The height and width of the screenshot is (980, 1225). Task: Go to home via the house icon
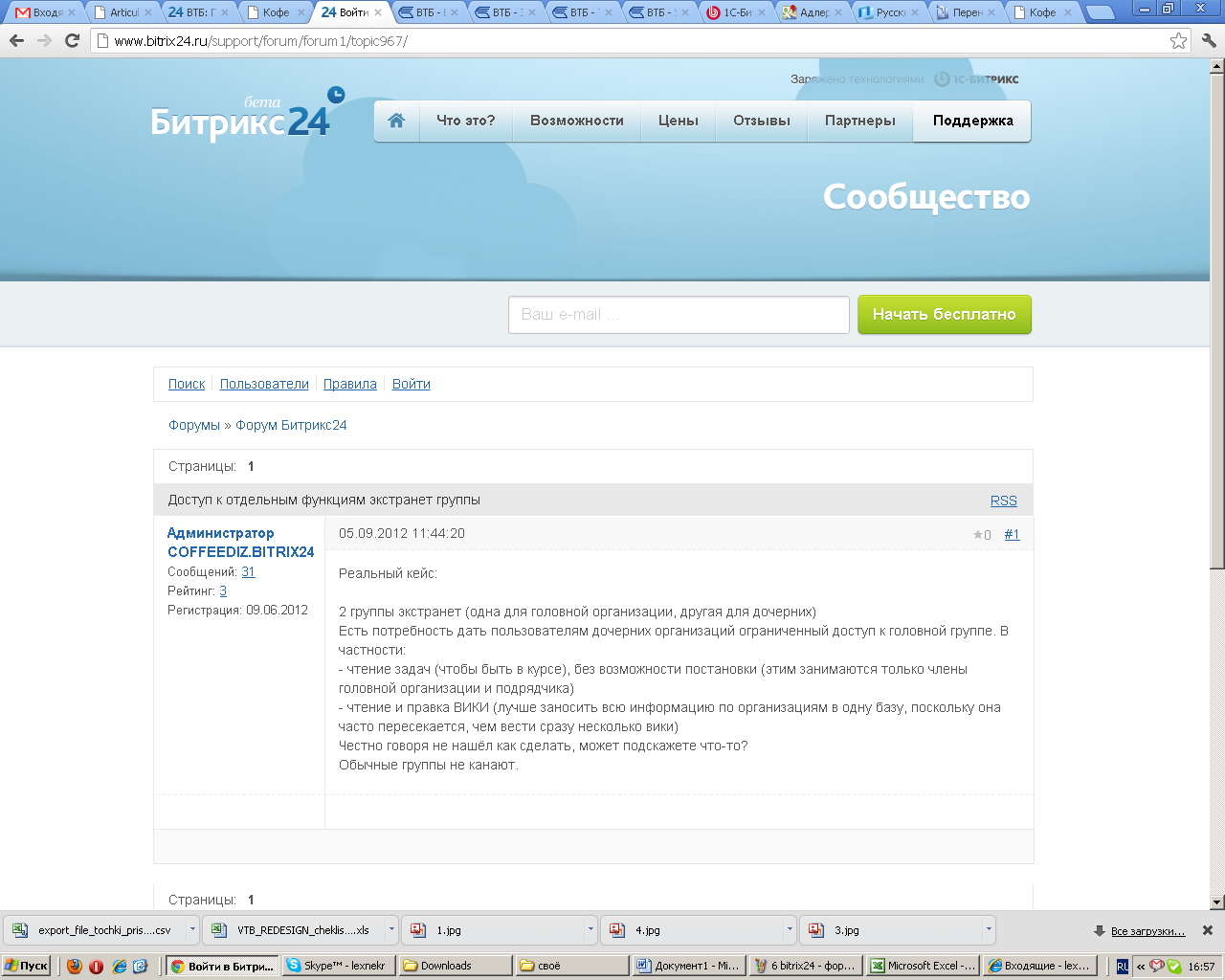click(x=396, y=121)
